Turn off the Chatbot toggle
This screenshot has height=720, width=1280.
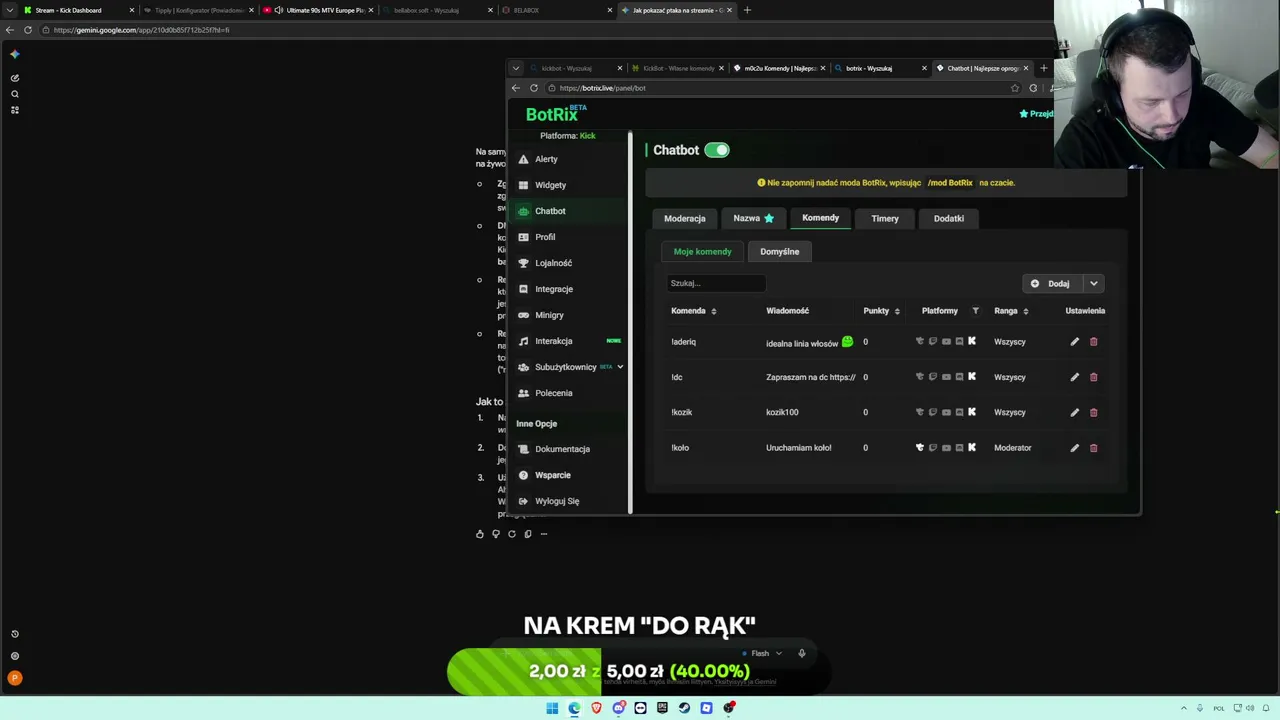click(x=717, y=150)
